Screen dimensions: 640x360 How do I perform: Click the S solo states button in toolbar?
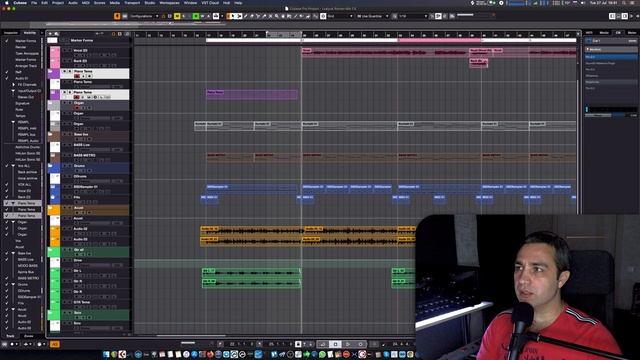[x=184, y=16]
